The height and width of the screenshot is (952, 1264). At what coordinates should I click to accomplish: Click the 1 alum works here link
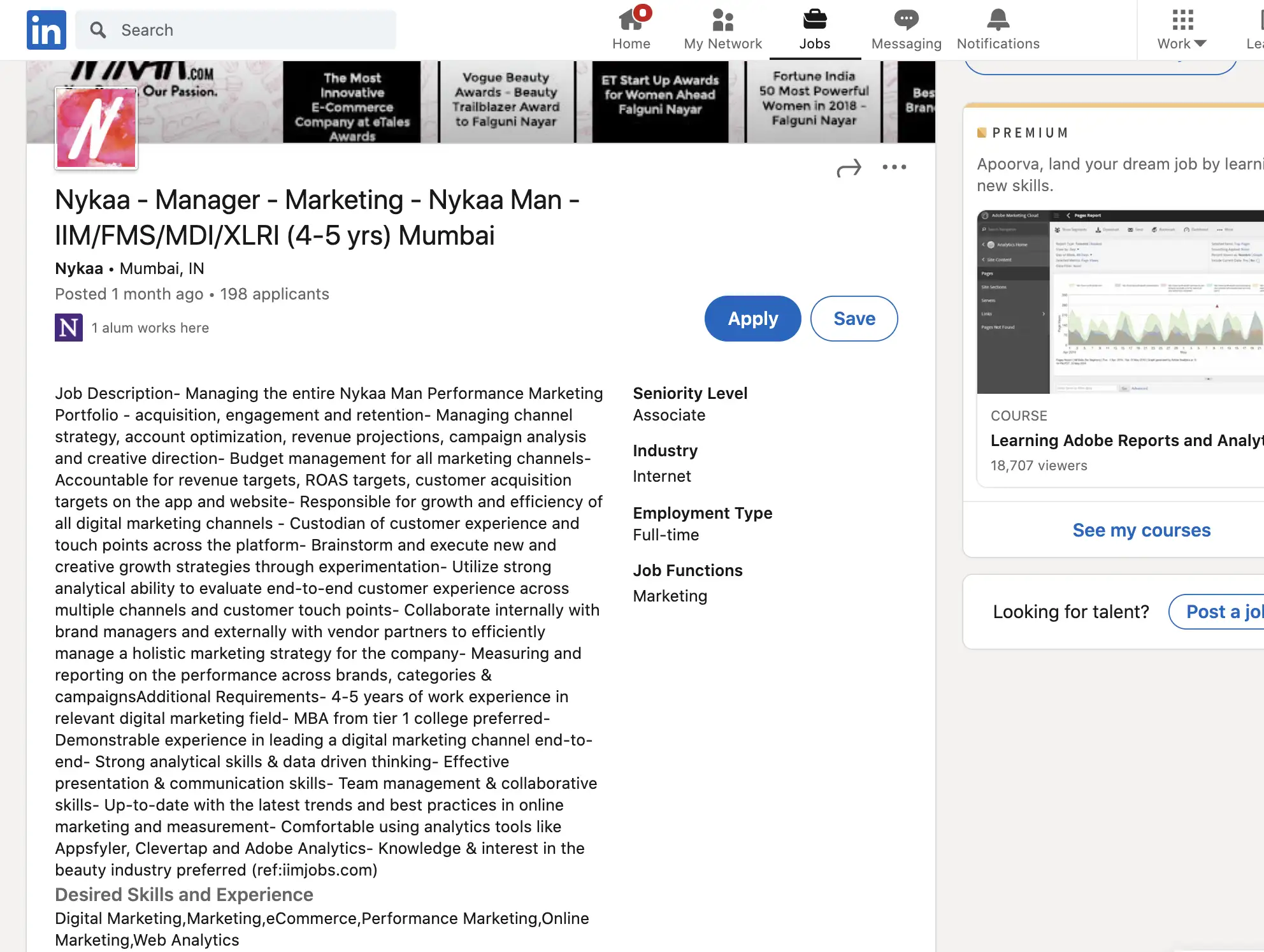150,328
